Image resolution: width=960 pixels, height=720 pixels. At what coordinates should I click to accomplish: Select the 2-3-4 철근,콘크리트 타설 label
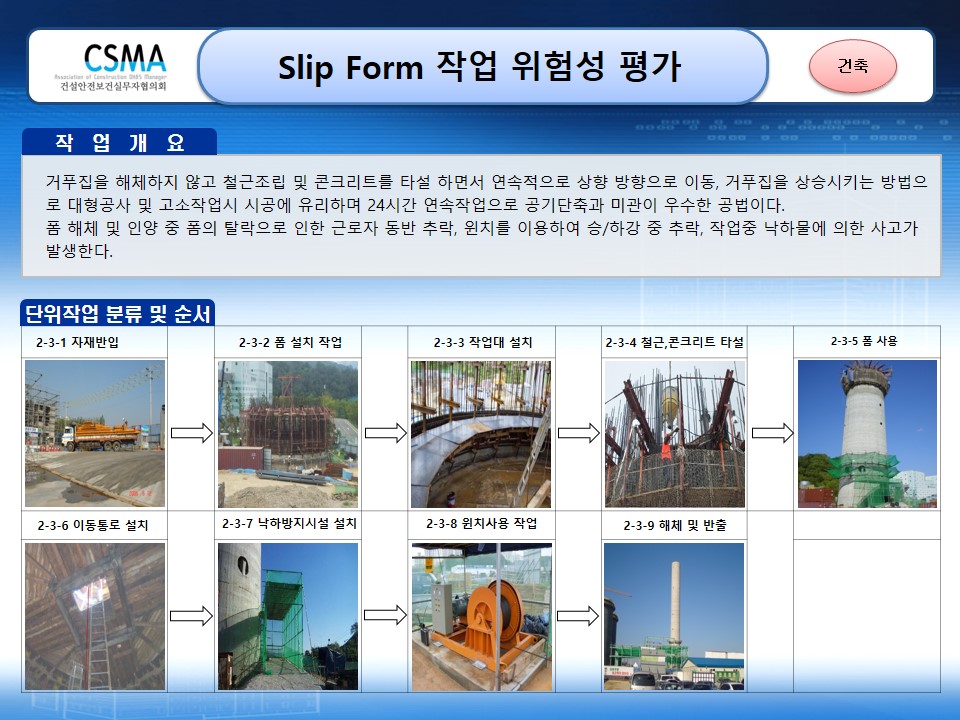pyautogui.click(x=675, y=342)
